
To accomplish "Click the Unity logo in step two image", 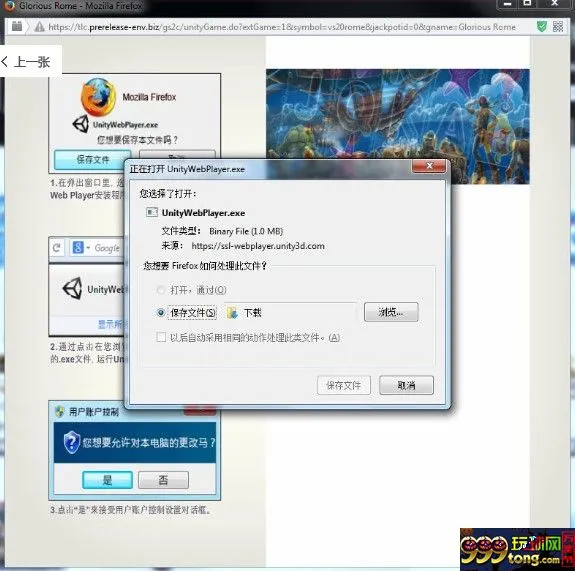I will point(72,289).
